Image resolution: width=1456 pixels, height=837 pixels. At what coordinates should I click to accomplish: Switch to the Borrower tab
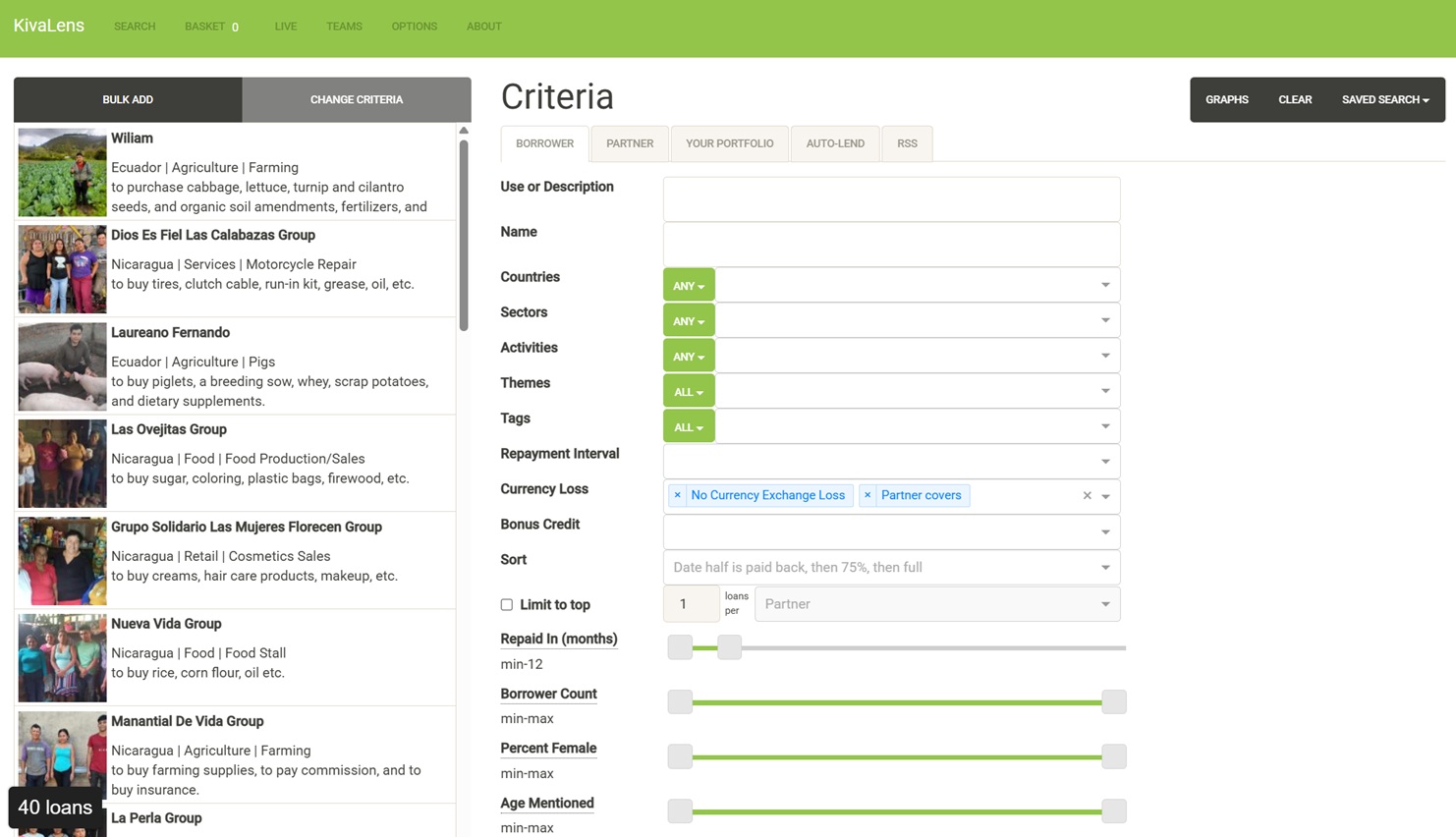544,143
